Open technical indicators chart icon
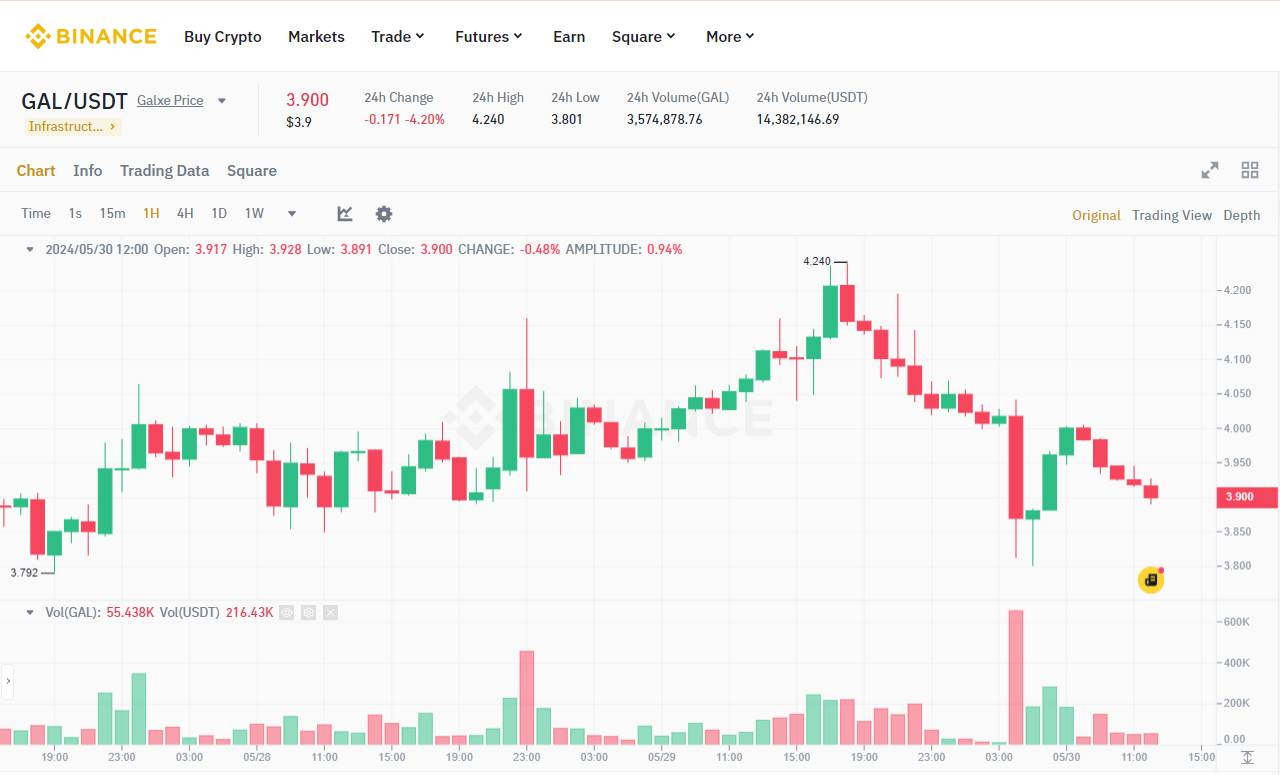The width and height of the screenshot is (1280, 775). tap(345, 213)
